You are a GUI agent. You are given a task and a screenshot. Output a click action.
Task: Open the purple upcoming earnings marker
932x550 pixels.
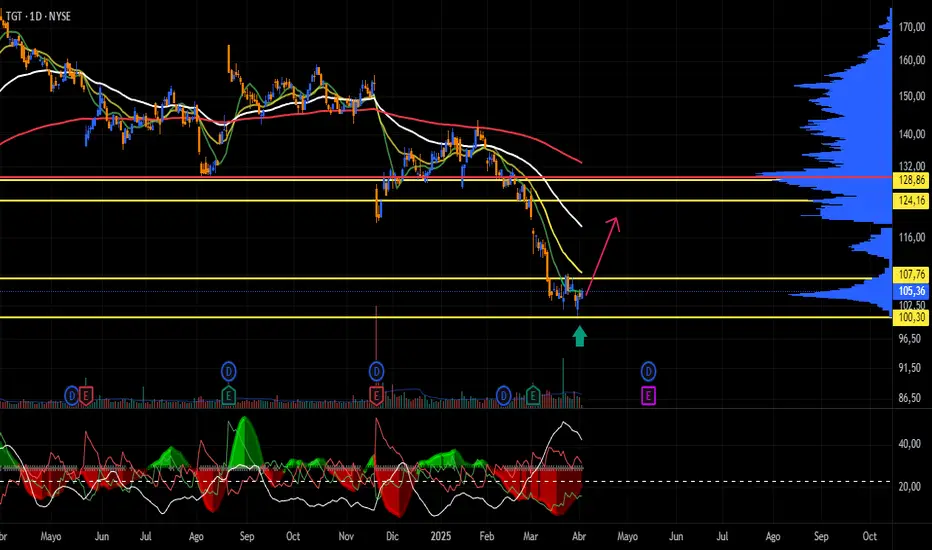649,397
